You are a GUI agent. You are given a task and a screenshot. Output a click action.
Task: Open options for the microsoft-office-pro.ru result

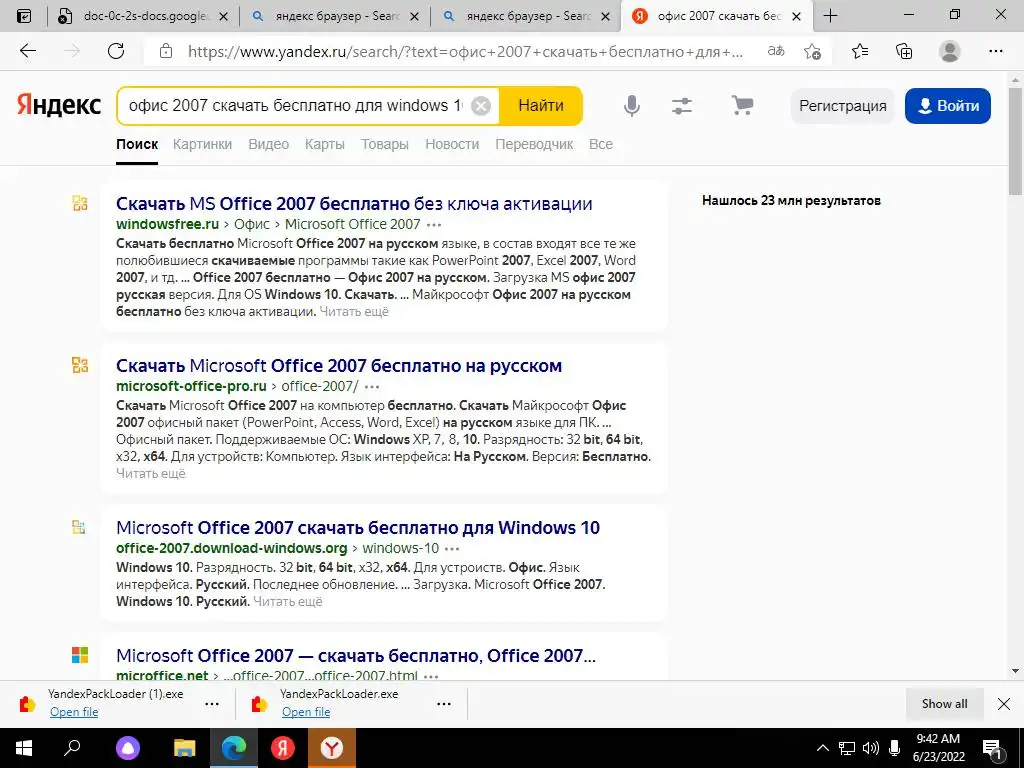(372, 387)
